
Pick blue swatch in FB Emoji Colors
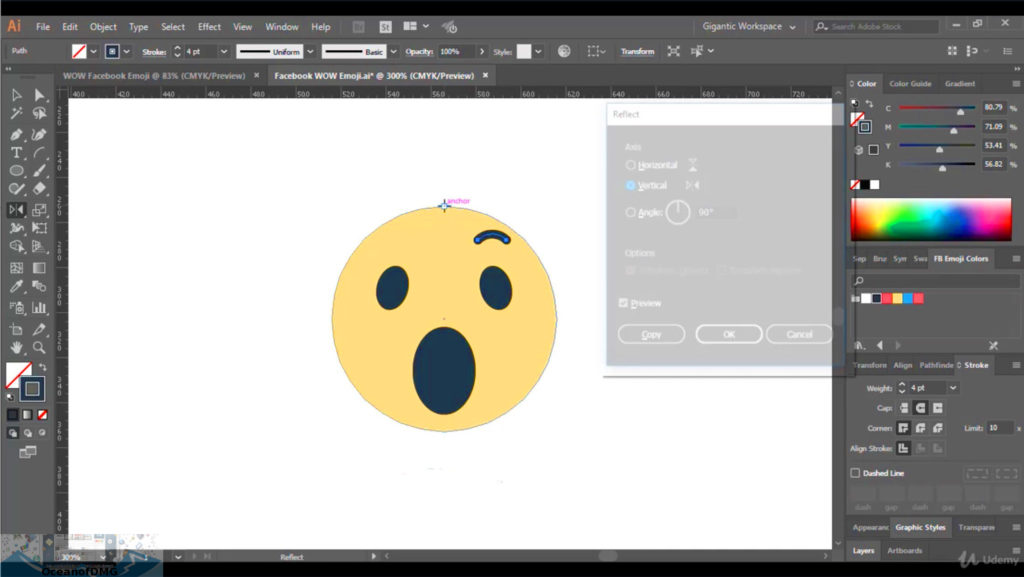[x=908, y=298]
